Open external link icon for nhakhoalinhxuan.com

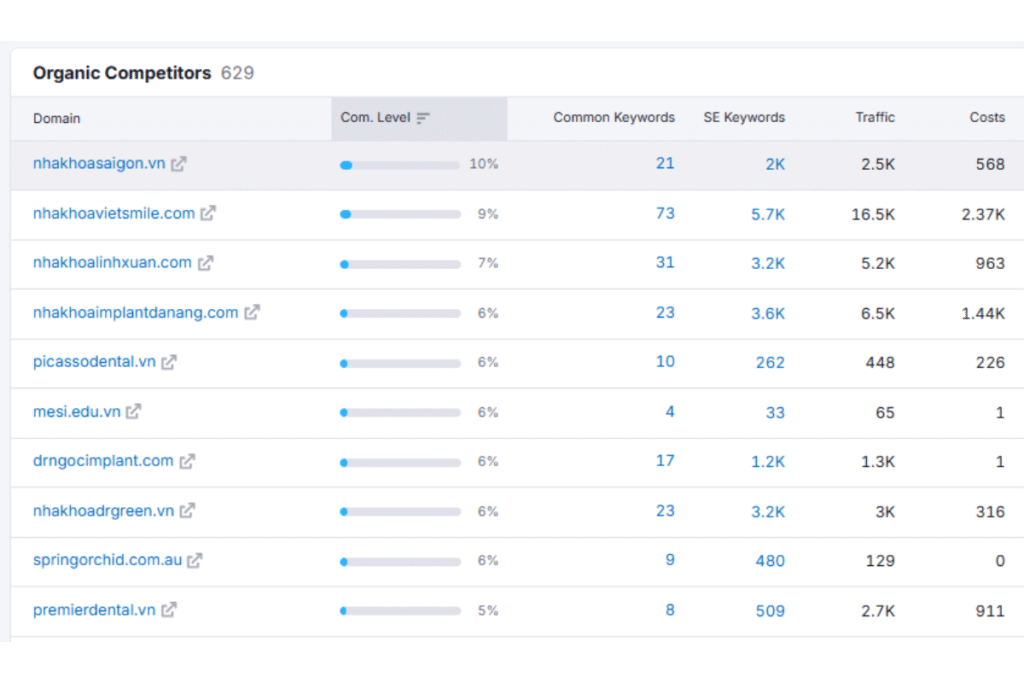205,263
